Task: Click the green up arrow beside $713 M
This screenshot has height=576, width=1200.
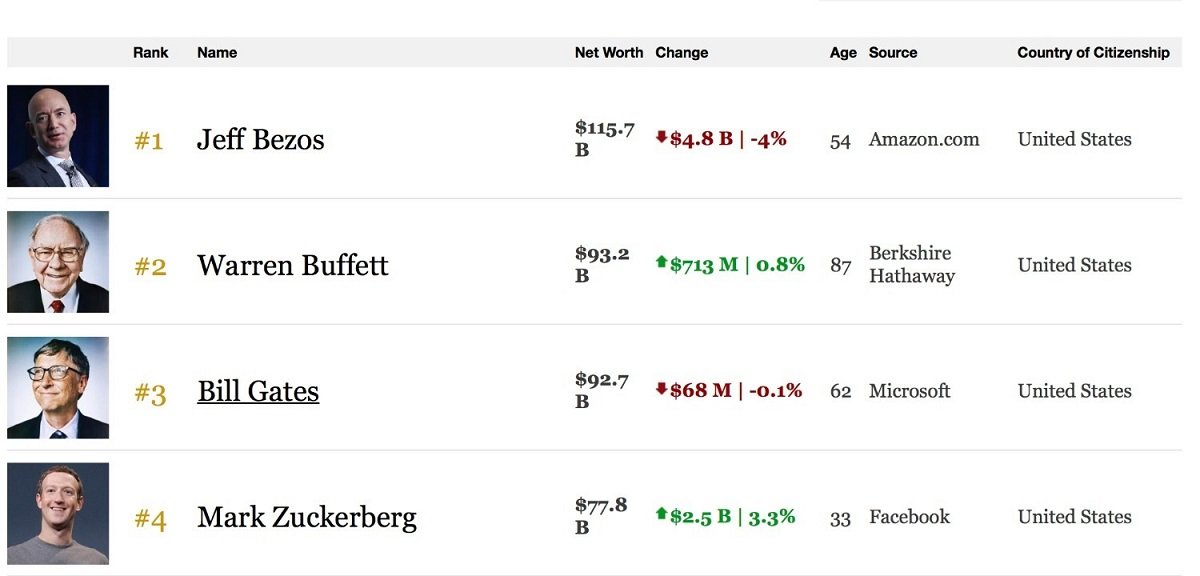Action: [x=661, y=262]
